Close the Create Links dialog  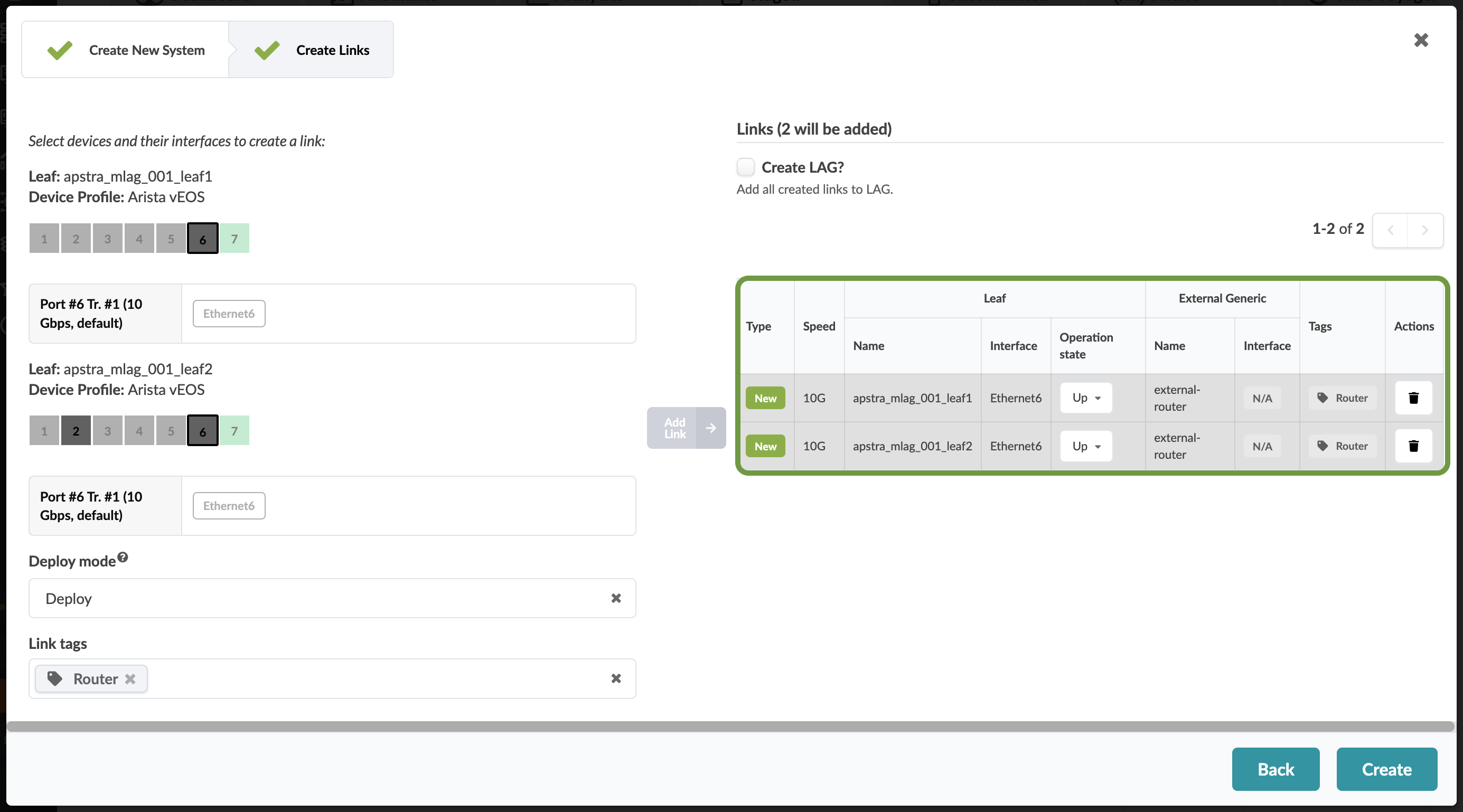pyautogui.click(x=1421, y=40)
